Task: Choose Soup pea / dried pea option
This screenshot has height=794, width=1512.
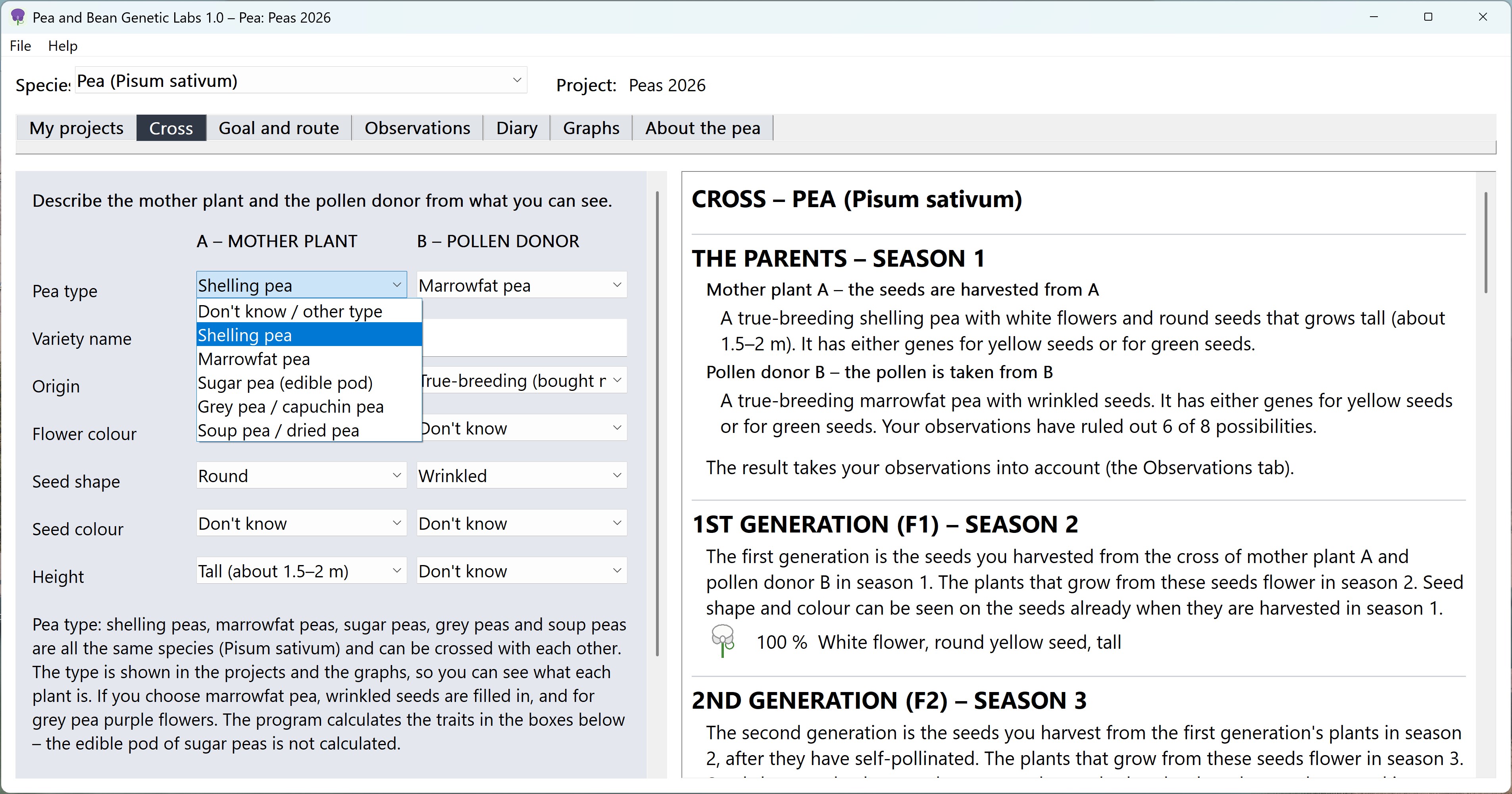Action: 309,430
